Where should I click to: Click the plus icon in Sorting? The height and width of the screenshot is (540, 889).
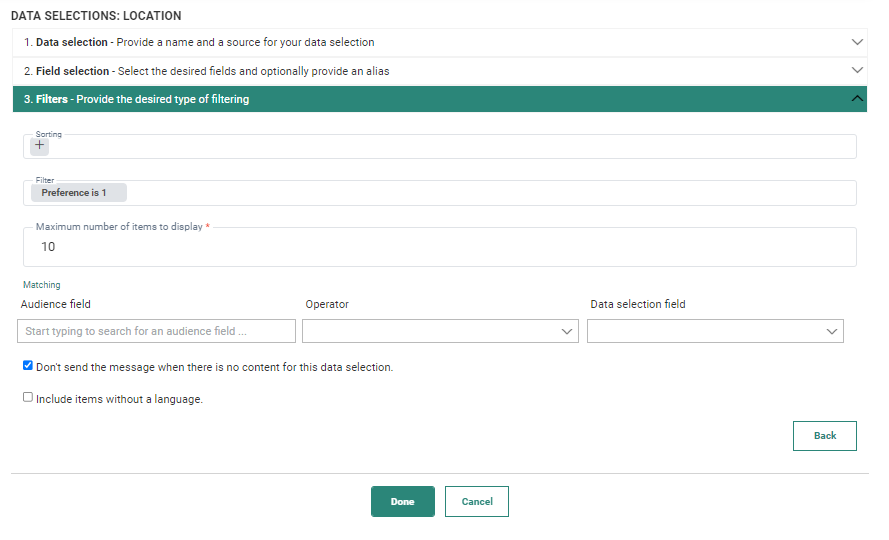pos(40,145)
